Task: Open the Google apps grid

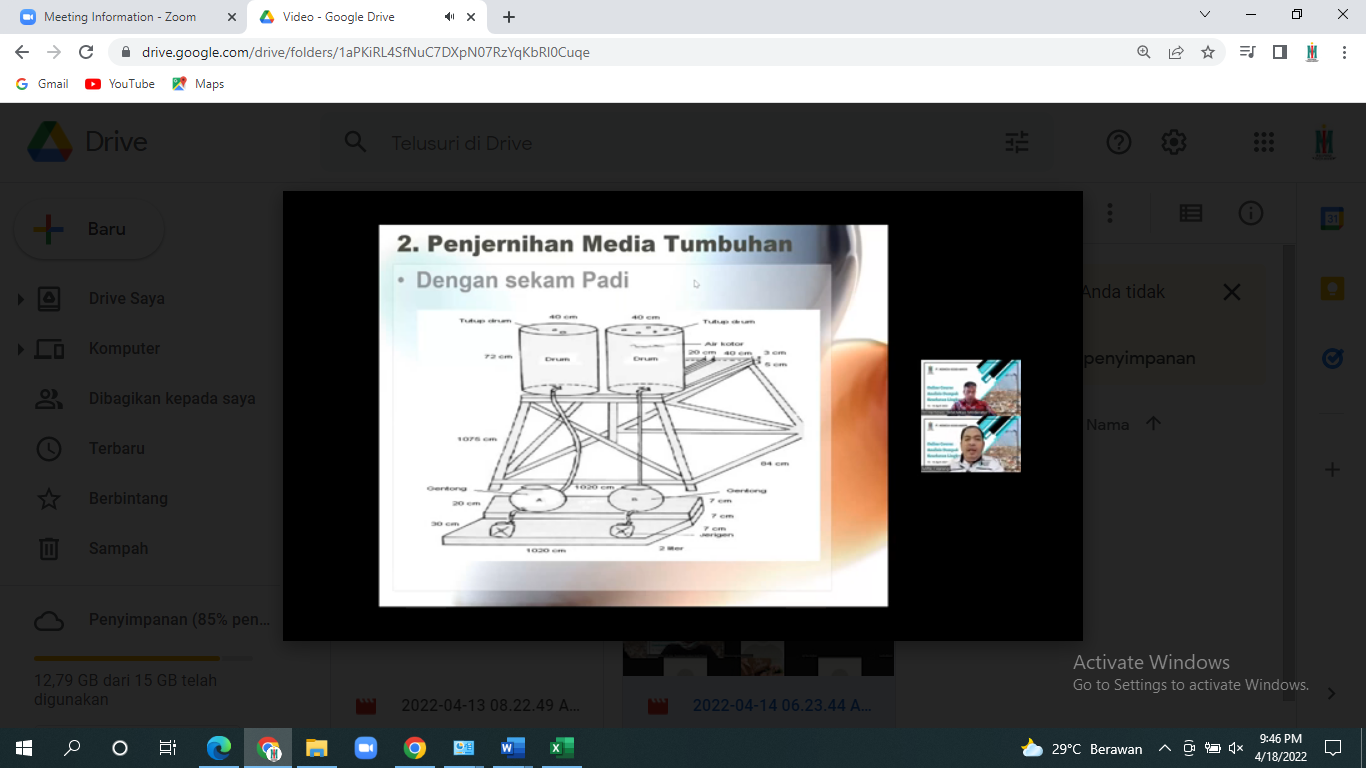Action: 1264,143
